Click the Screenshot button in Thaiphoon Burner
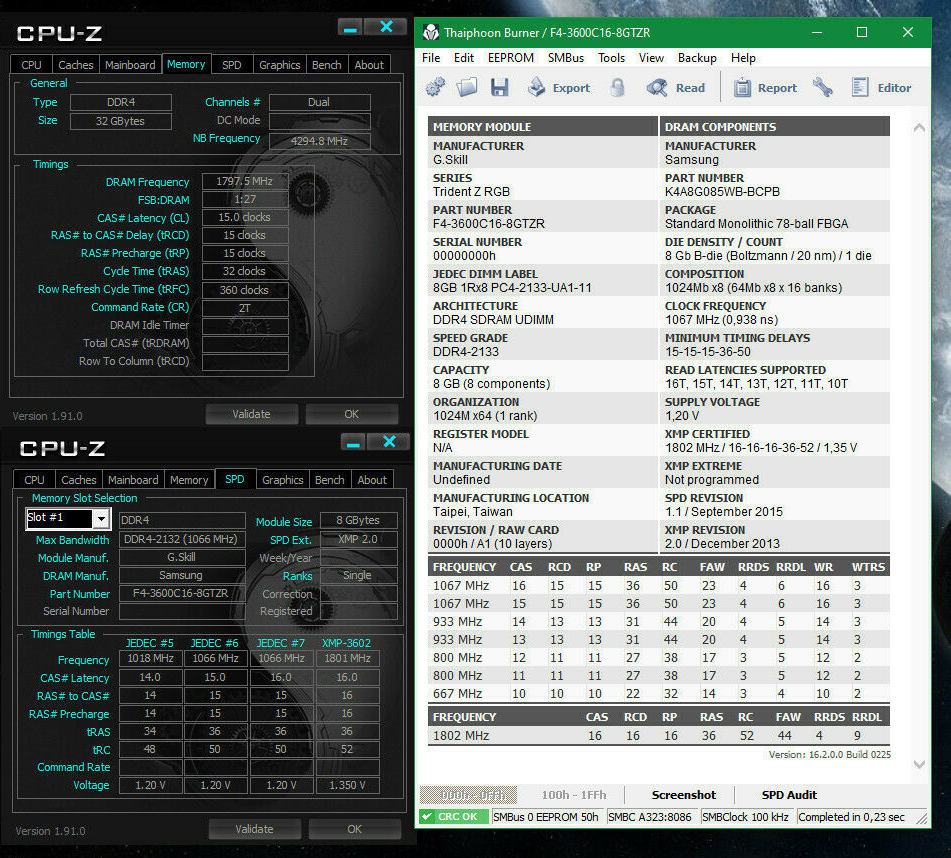The image size is (951, 858). pos(684,794)
